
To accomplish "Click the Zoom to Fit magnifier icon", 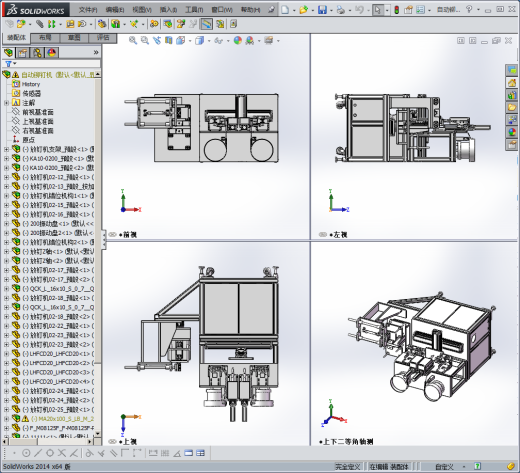I will (x=133, y=41).
